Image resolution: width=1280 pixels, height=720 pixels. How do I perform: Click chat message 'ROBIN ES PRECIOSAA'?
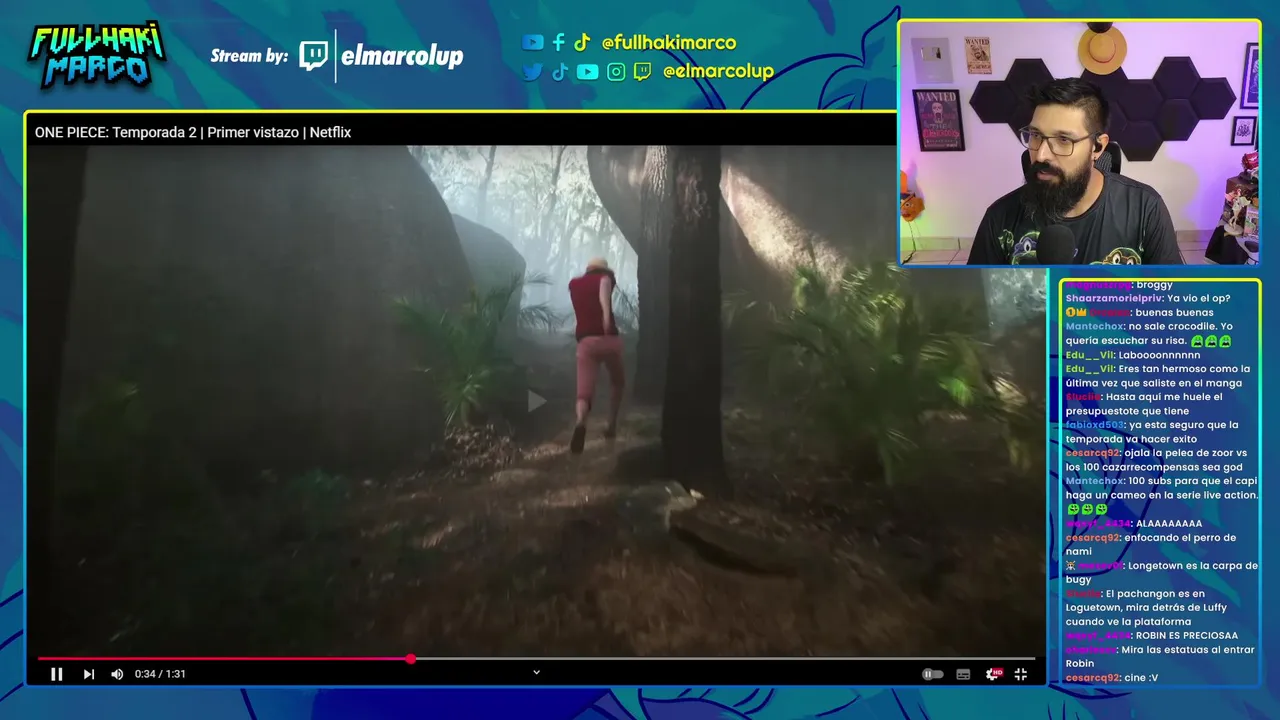click(x=1187, y=635)
